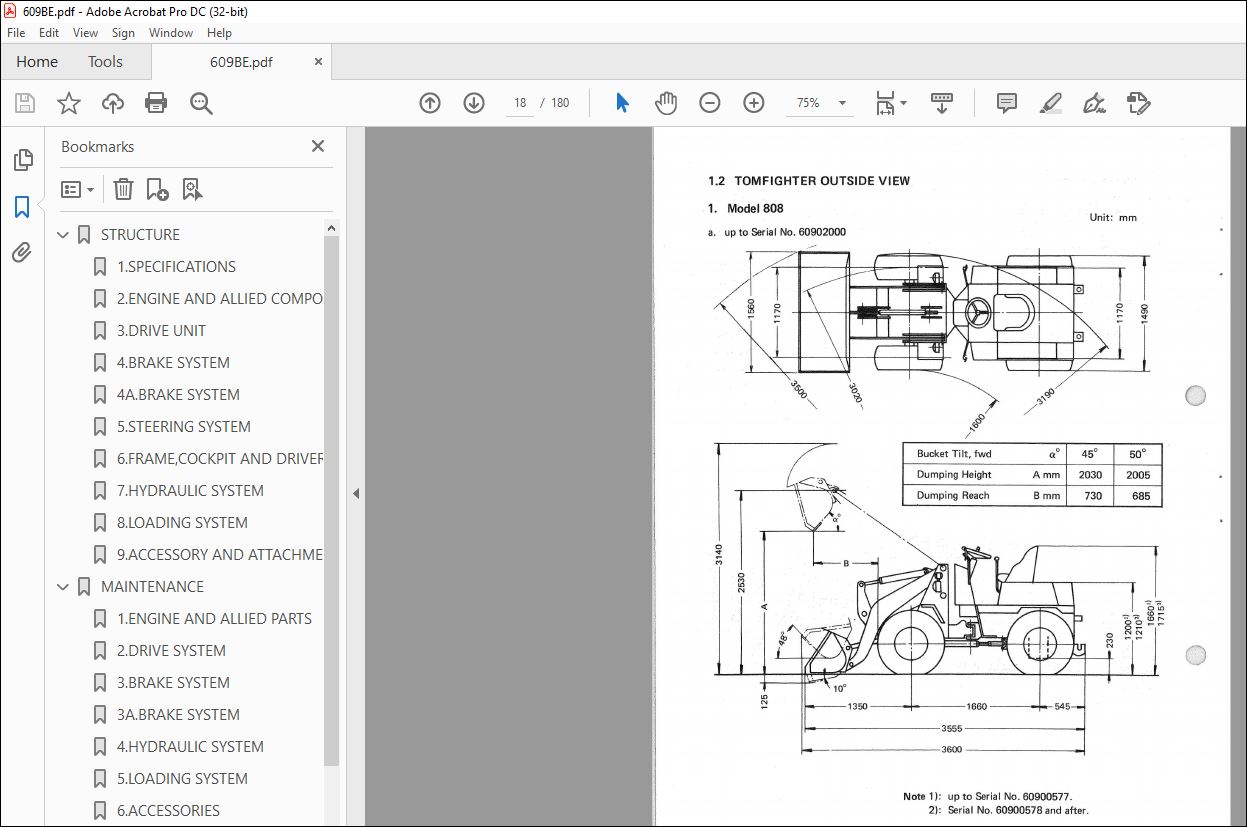Collapse the navigation pane arrow
This screenshot has height=827, width=1247.
[355, 494]
